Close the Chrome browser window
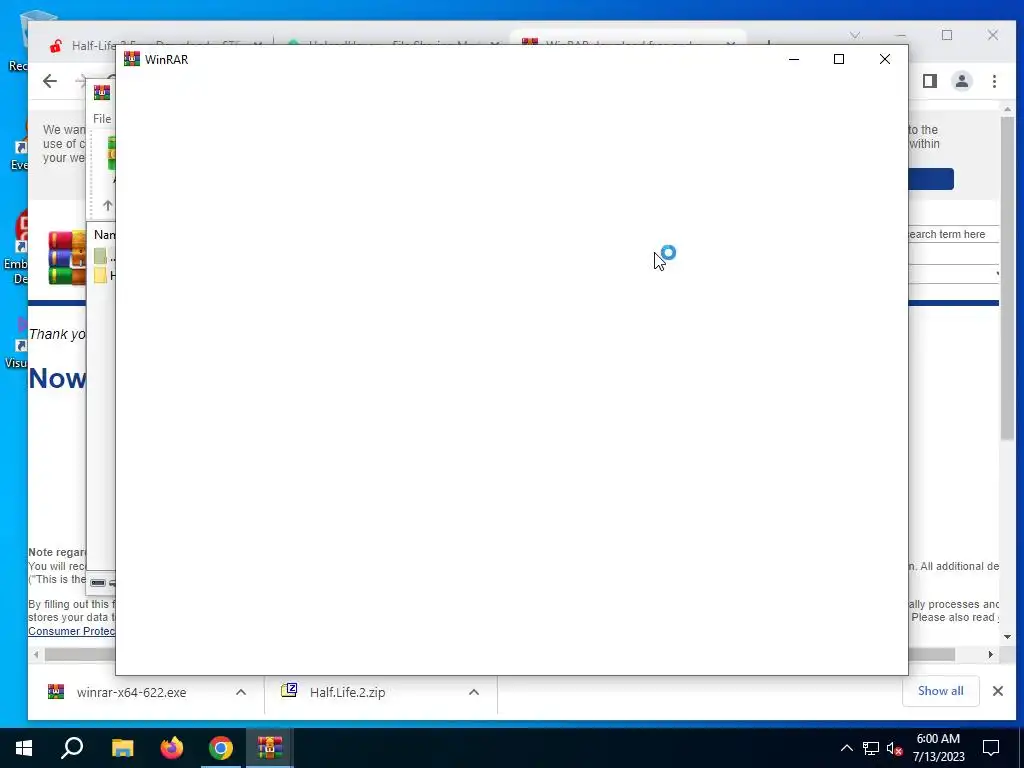Viewport: 1024px width, 768px height. [993, 35]
